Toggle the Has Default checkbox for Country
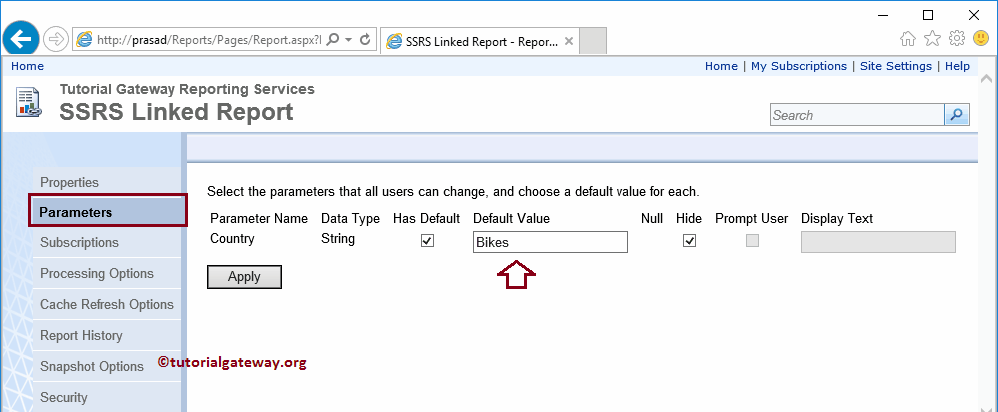Image resolution: width=998 pixels, height=412 pixels. (x=428, y=241)
